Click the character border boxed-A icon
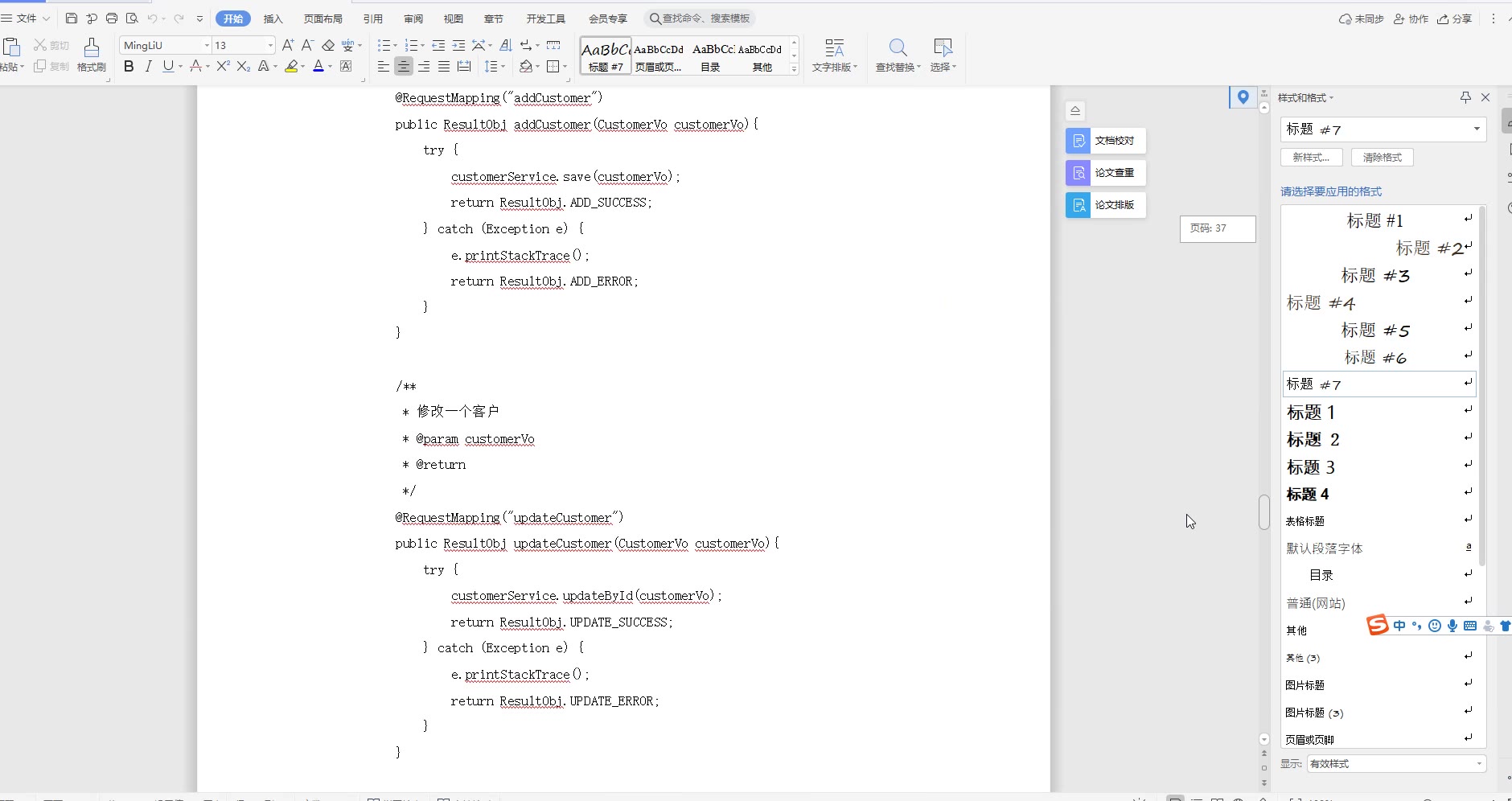 point(346,66)
